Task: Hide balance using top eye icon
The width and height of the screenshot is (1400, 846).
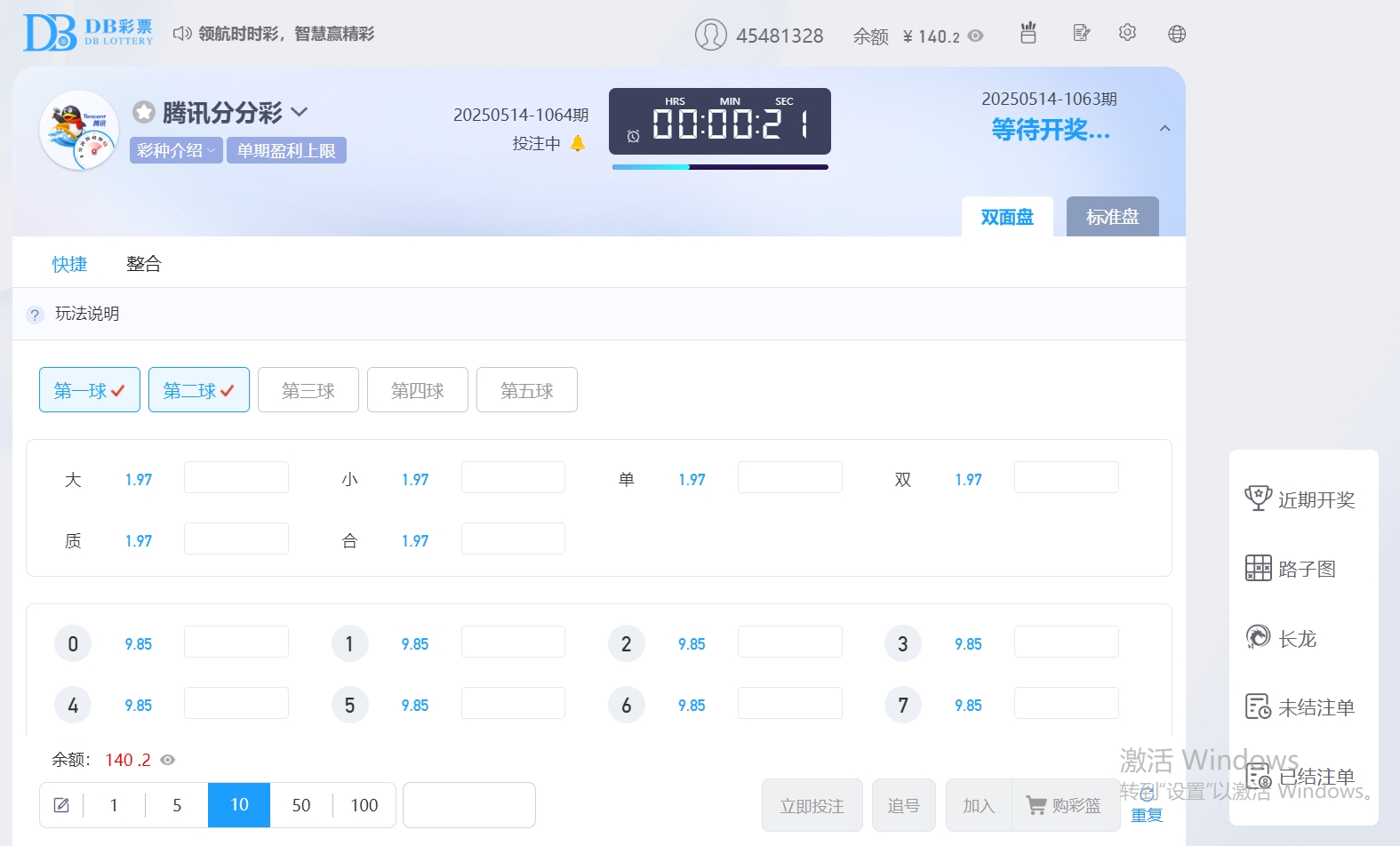Action: [976, 36]
